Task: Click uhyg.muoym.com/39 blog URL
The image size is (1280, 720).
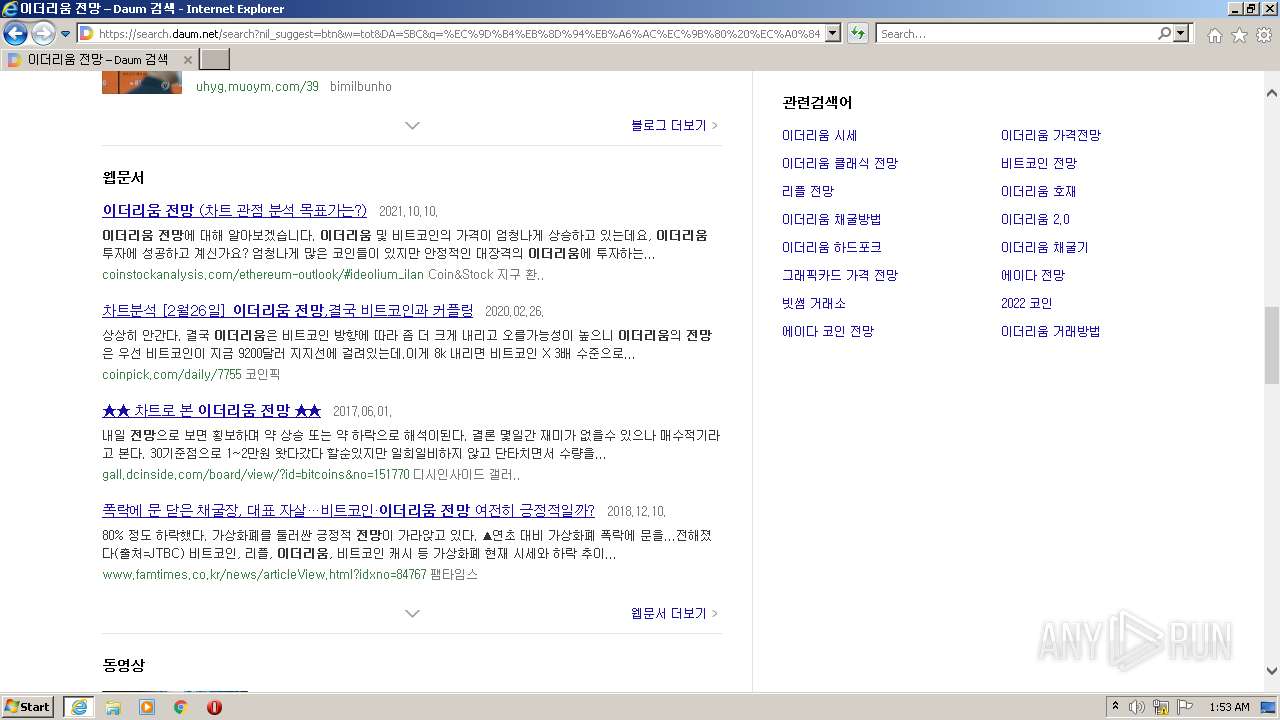Action: 257,86
